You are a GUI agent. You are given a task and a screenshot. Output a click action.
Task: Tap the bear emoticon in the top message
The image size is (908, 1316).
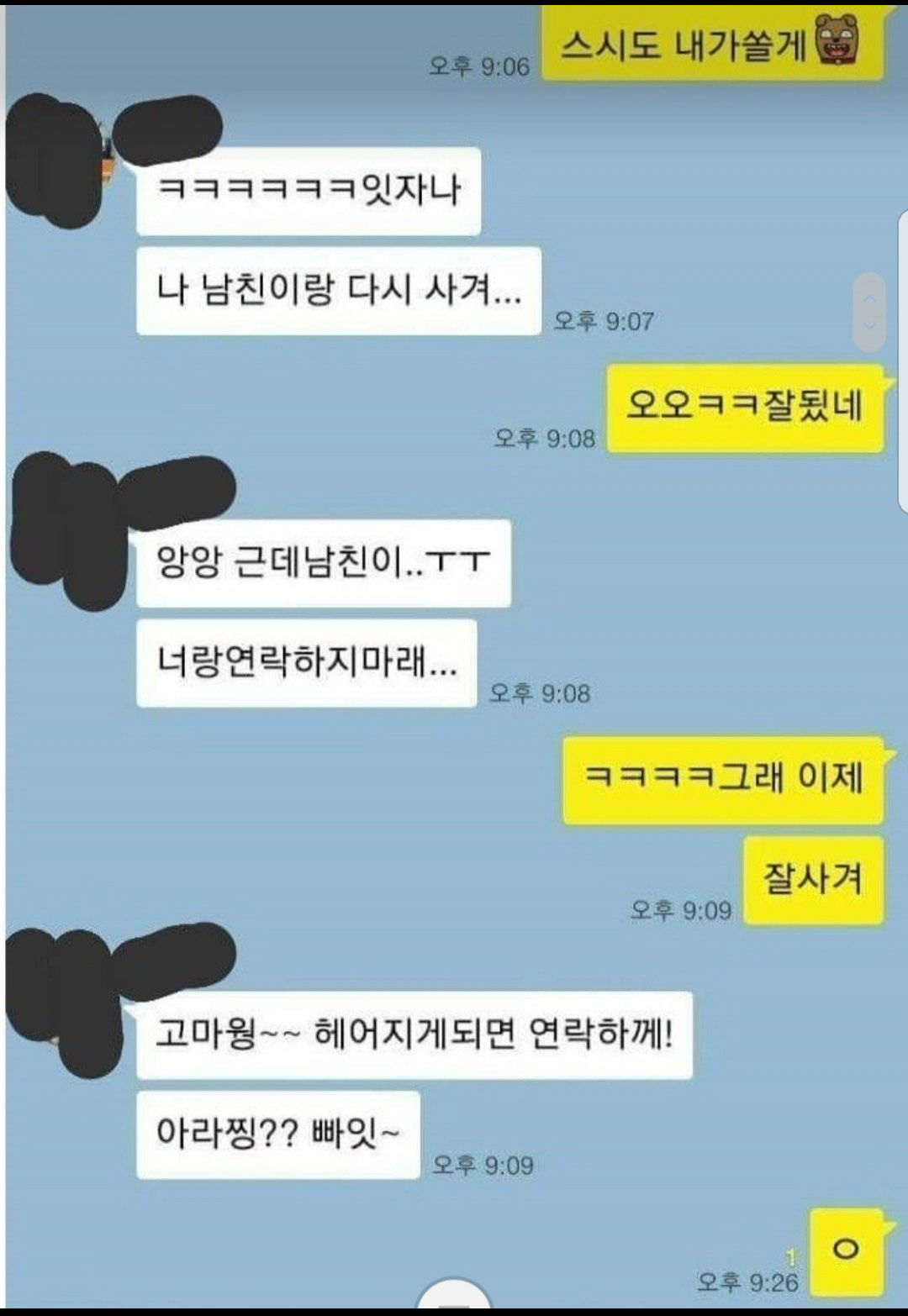(x=837, y=39)
